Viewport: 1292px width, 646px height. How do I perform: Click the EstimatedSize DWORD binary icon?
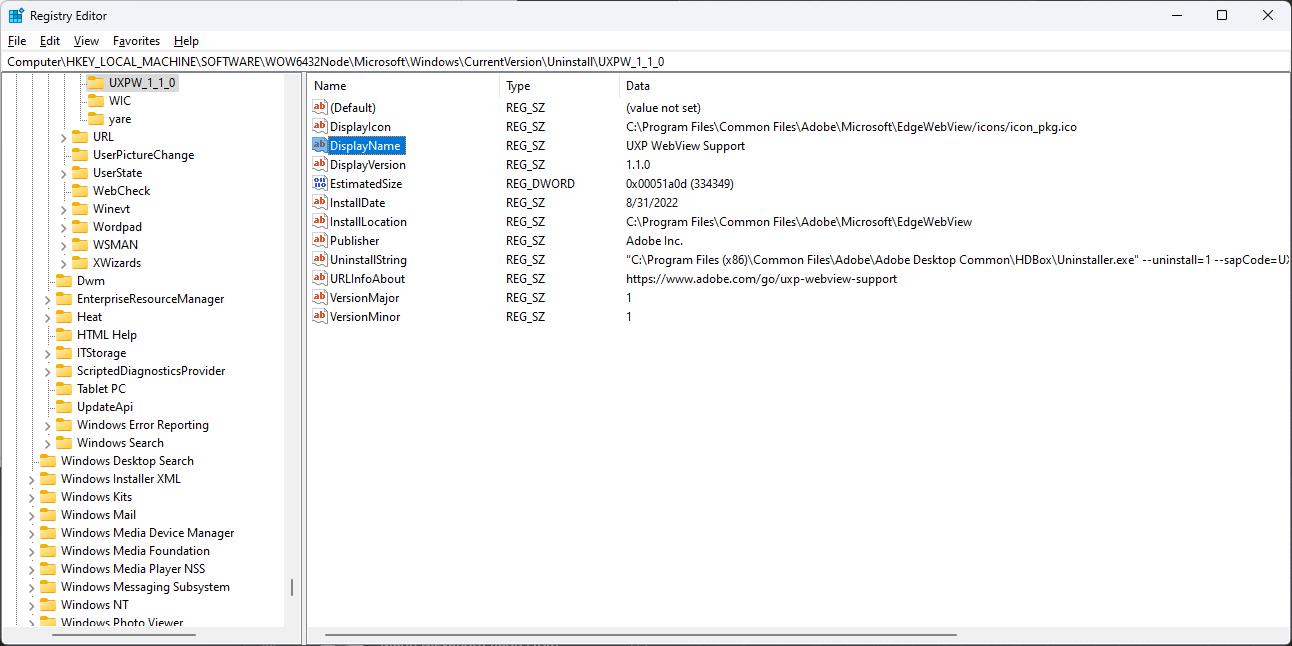click(320, 183)
